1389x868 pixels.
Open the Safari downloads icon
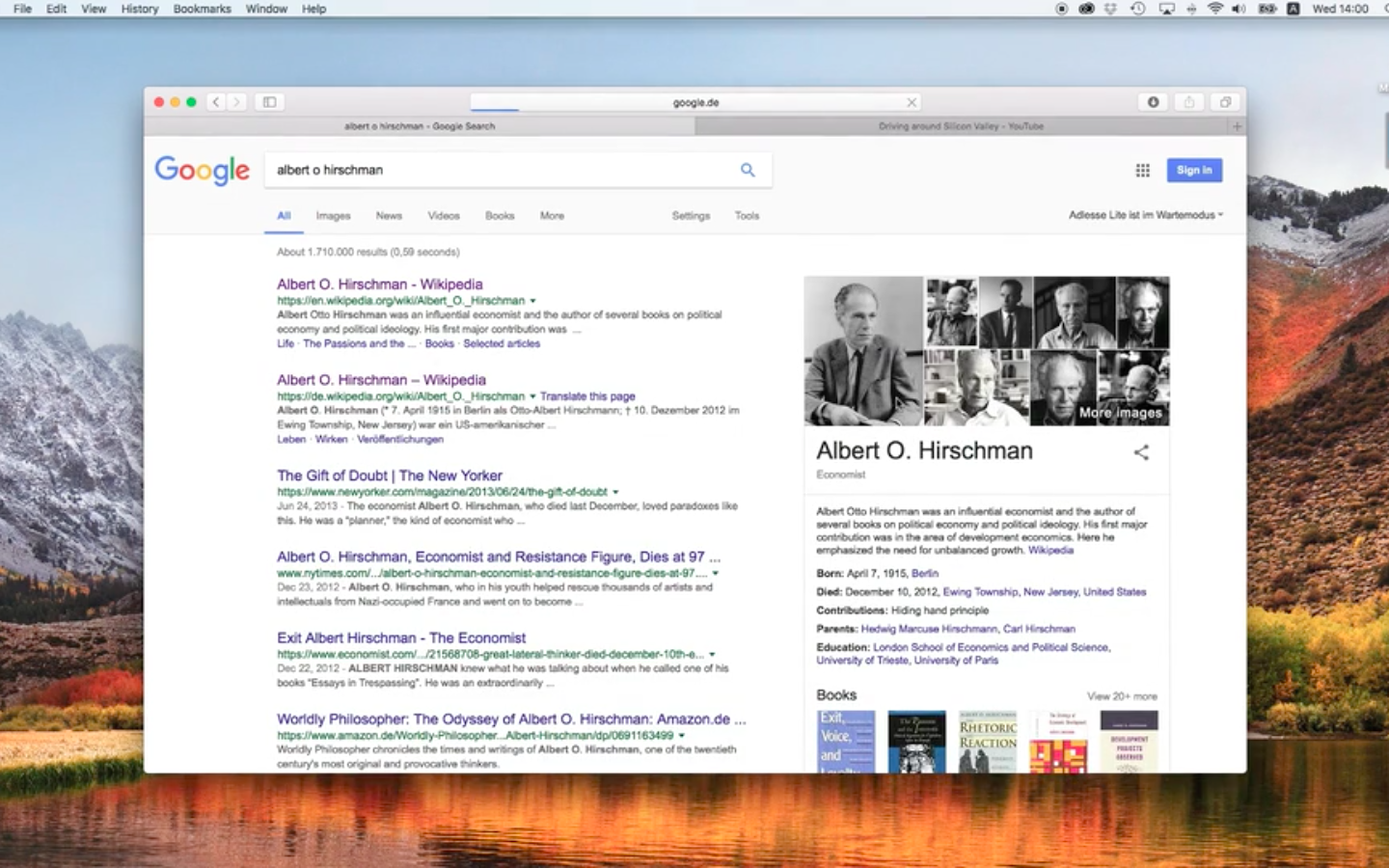pos(1153,102)
